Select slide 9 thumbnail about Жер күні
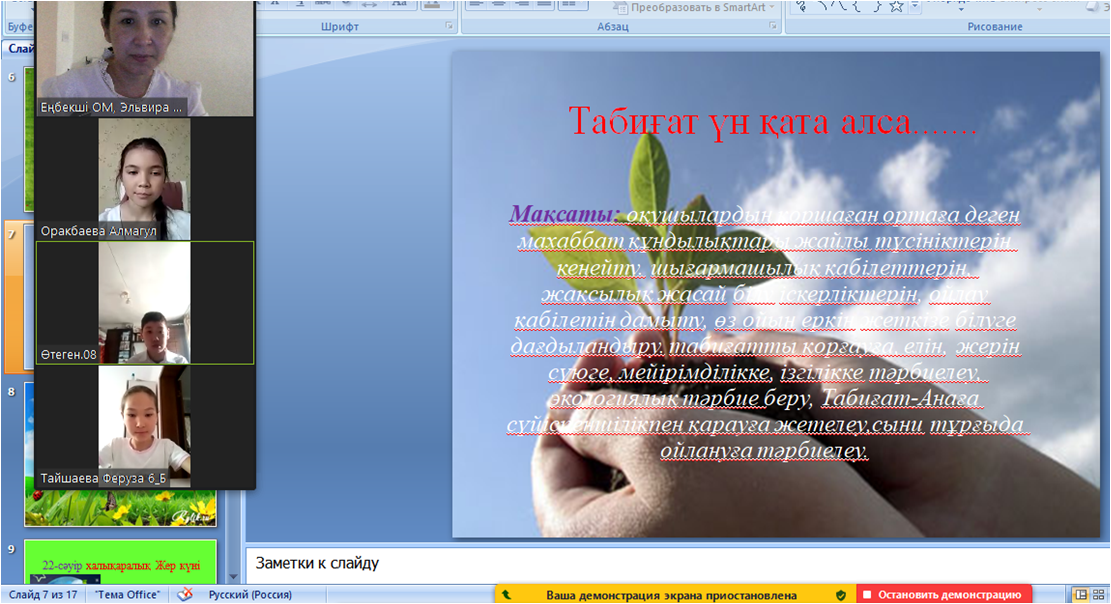This screenshot has width=1111, height=604. [119, 563]
